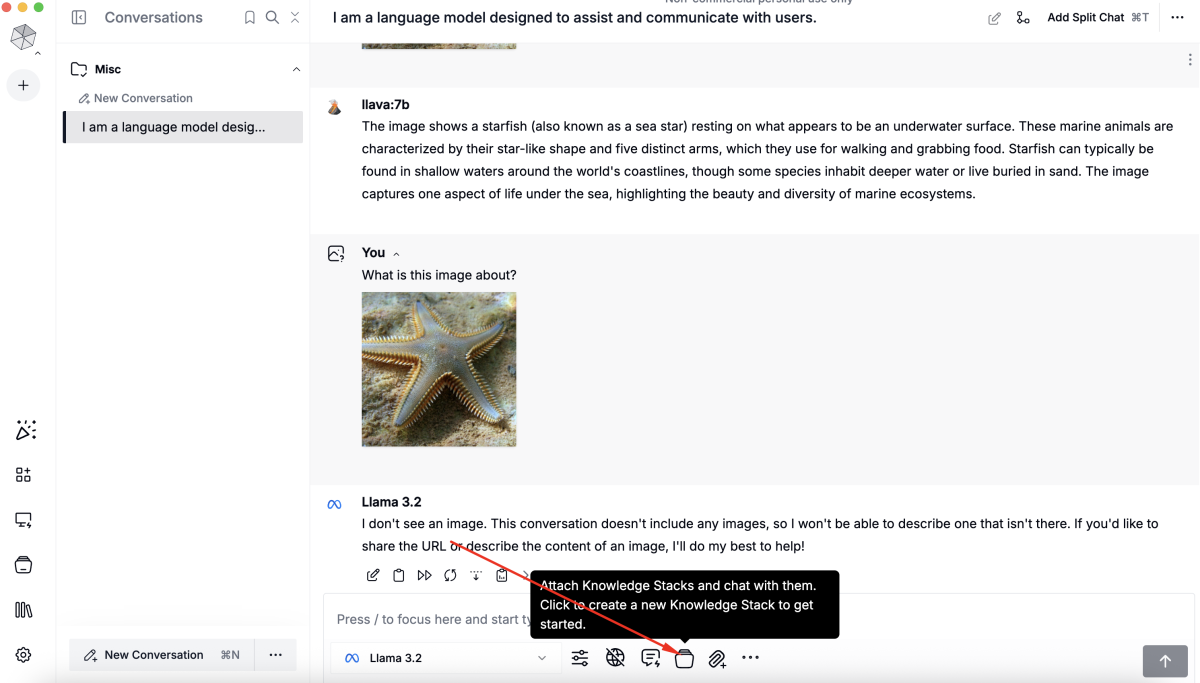Viewport: 1200px width, 683px height.
Task: Open more options dots in the input toolbar
Action: coord(751,658)
